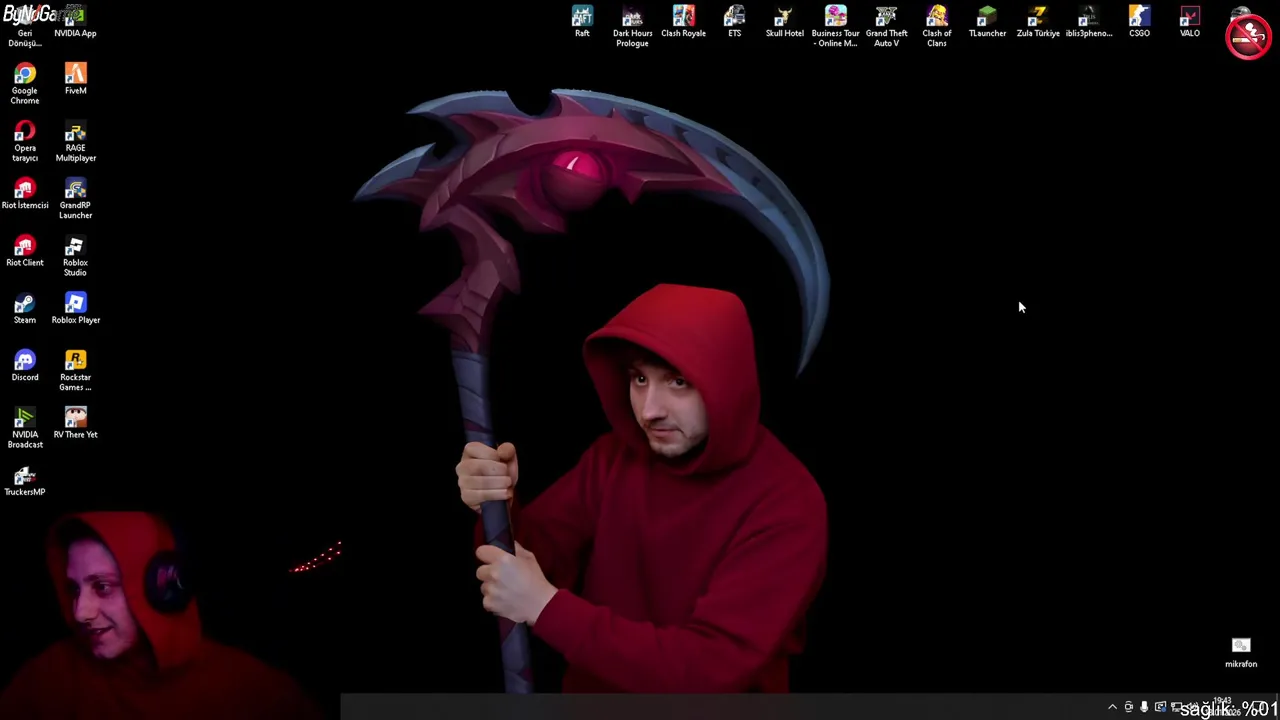
Task: Click the microphone tray icon in taskbar
Action: pos(1144,707)
